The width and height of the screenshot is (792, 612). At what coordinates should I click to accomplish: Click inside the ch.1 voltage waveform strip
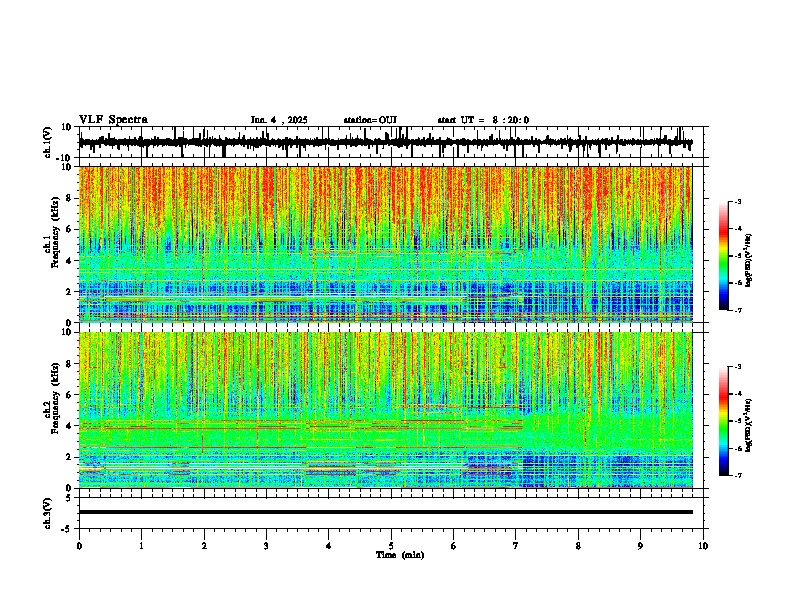(x=385, y=142)
